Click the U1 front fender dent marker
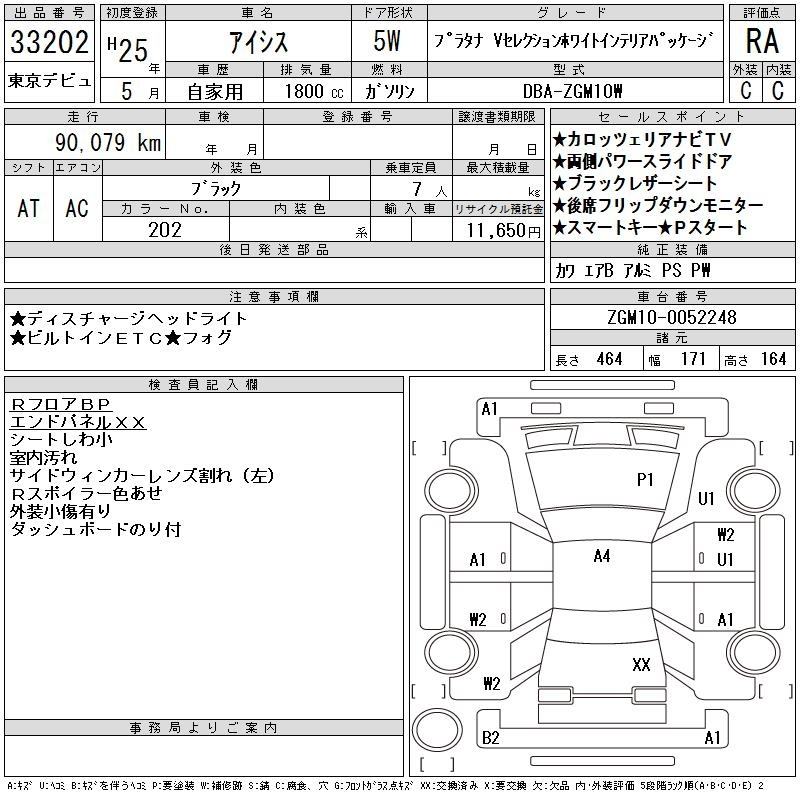This screenshot has width=800, height=800. click(x=706, y=498)
